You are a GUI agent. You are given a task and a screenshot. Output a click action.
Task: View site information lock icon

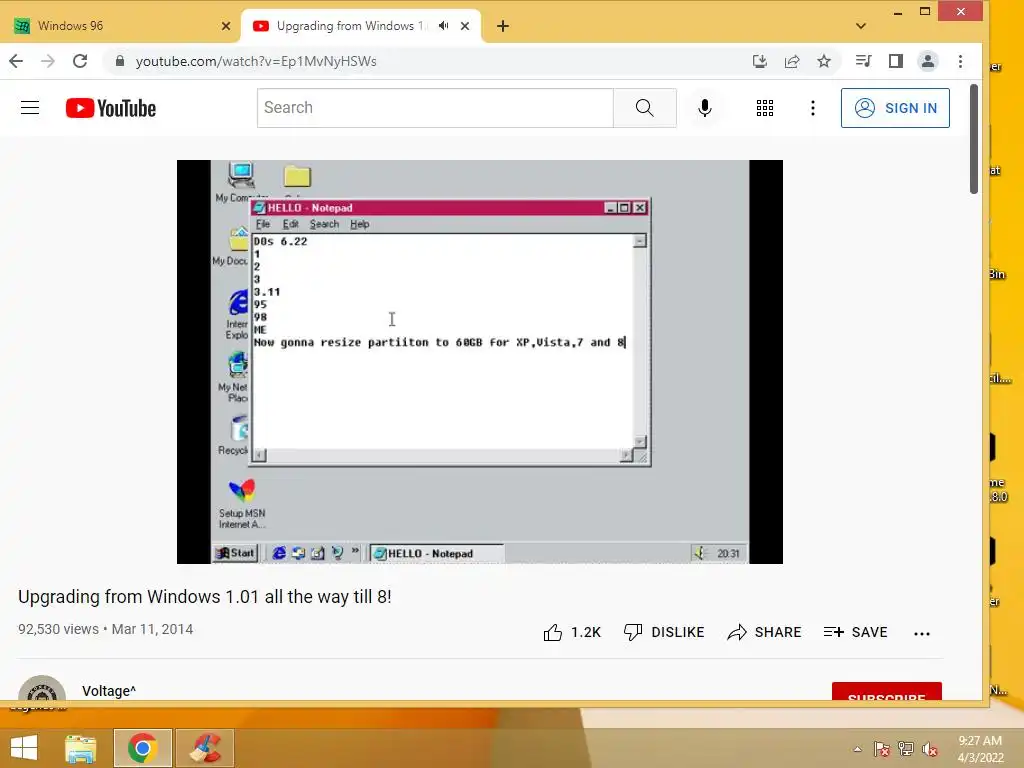coord(120,61)
